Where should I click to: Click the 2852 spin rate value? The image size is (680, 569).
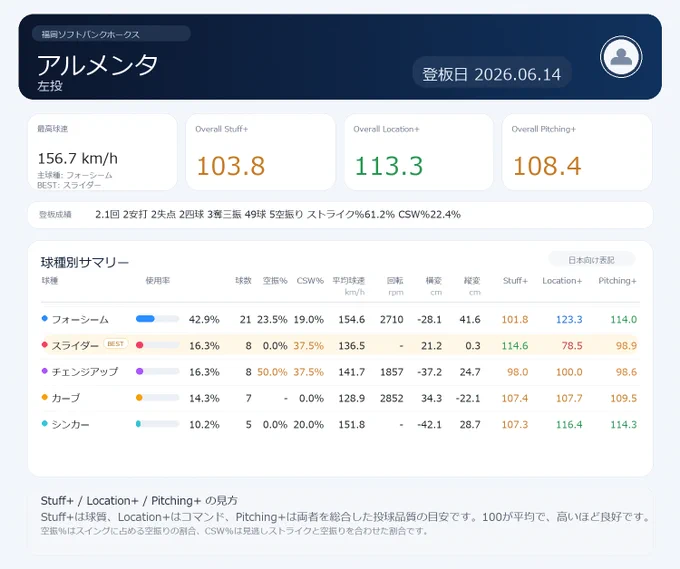[x=392, y=398]
